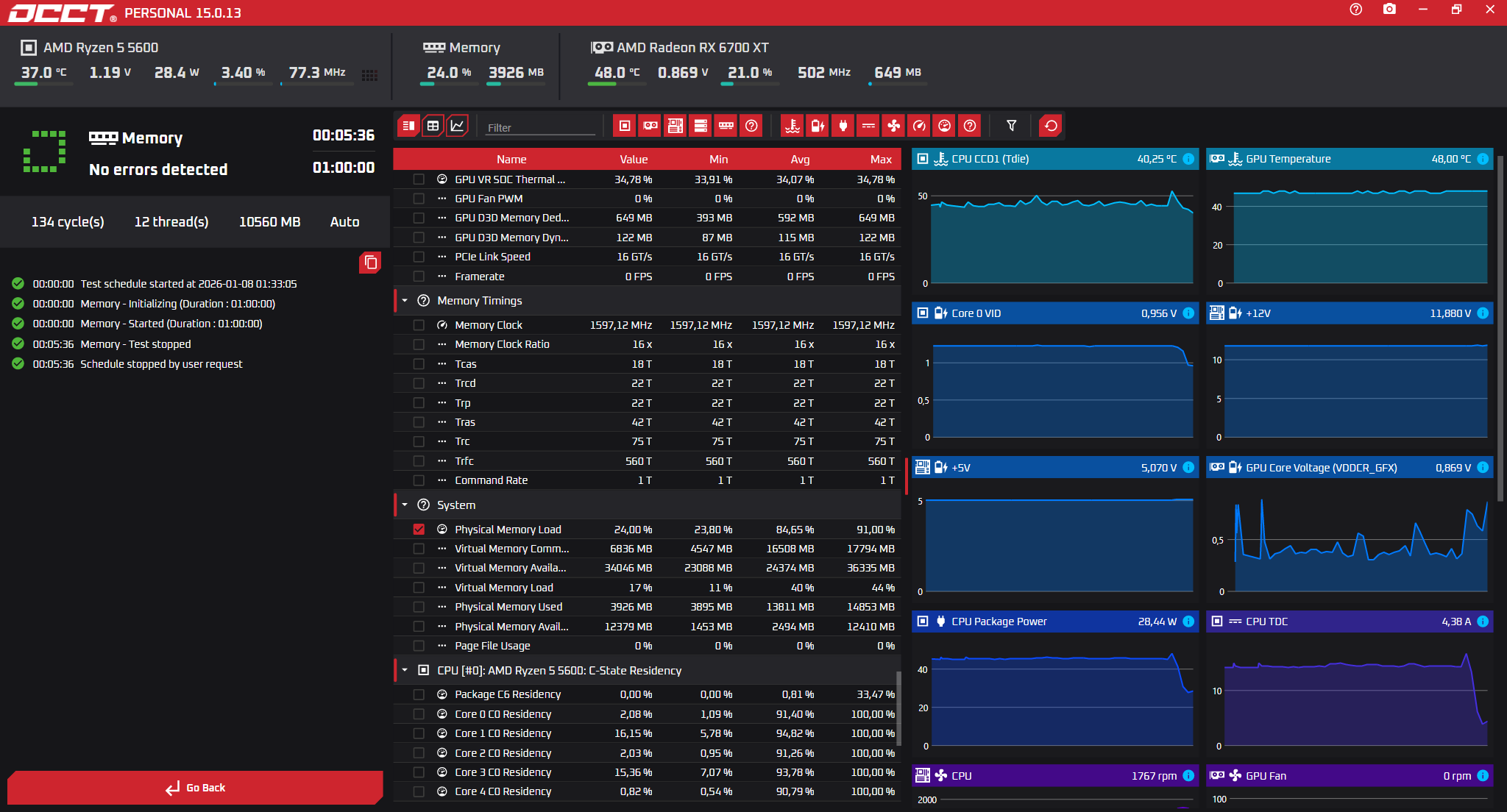This screenshot has height=812, width=1507.
Task: Select the Virtual Memory Load row
Action: coord(647,588)
